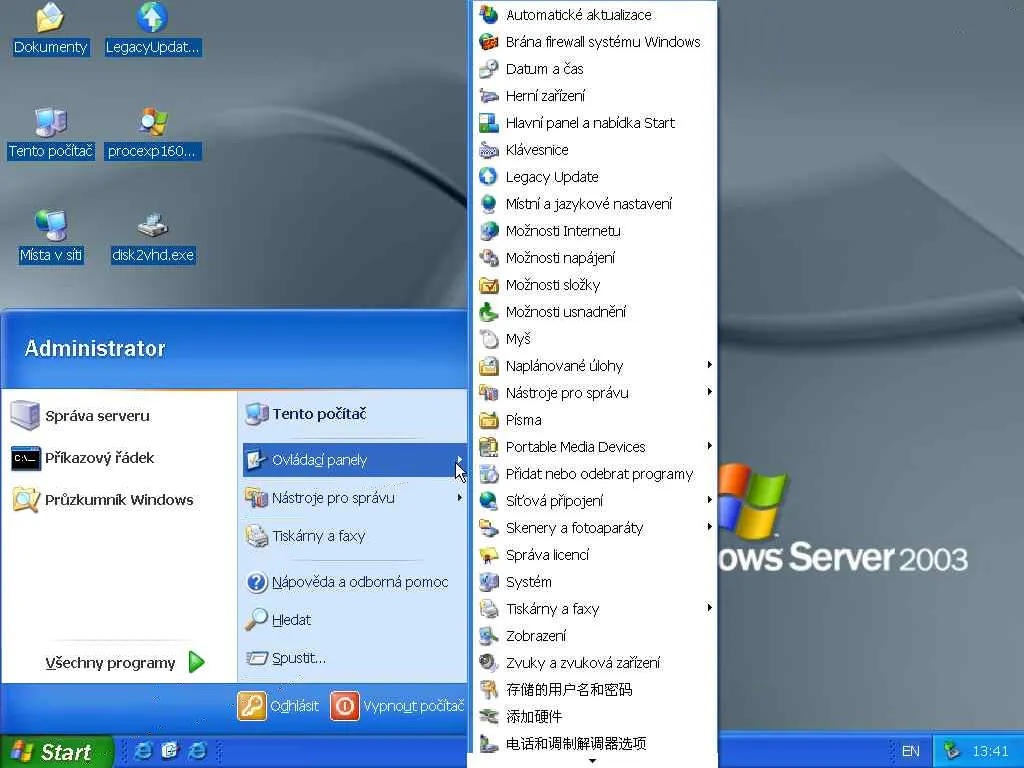Click the Přidat nebo odebrat programy icon

[488, 473]
